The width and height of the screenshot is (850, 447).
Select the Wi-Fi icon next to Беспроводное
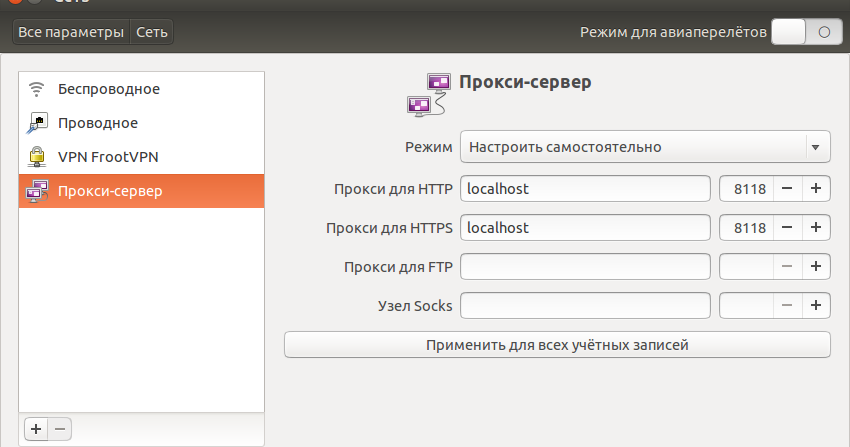click(36, 89)
